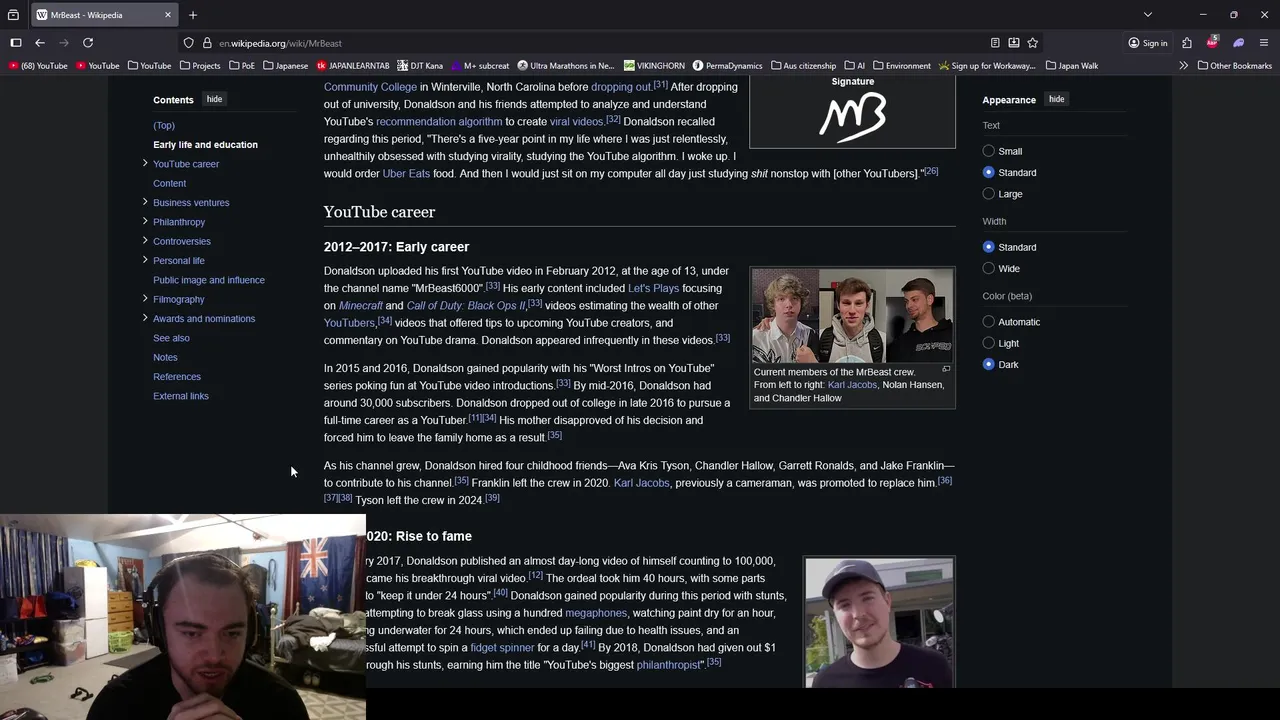
Task: Expand the Business ventures contents section
Action: coord(145,202)
